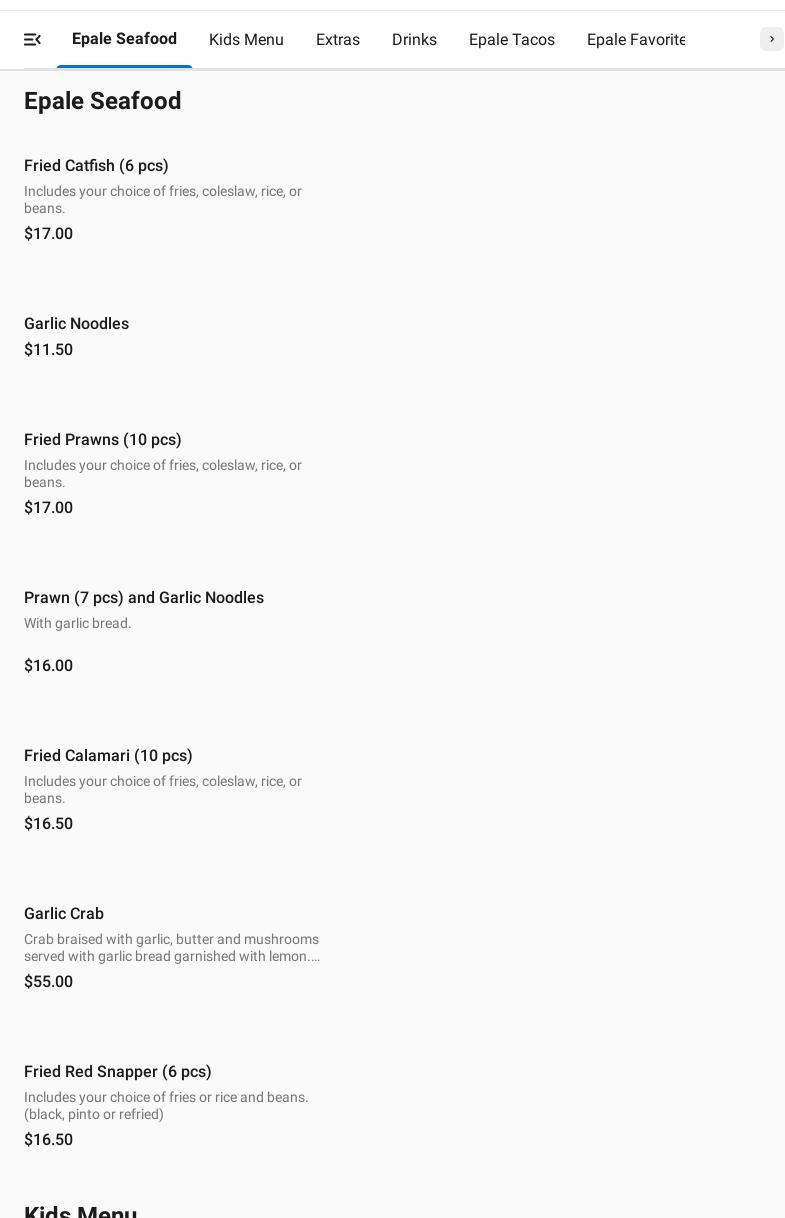Open the Fried Prawns (10 pcs) item
The image size is (785, 1218).
(103, 440)
